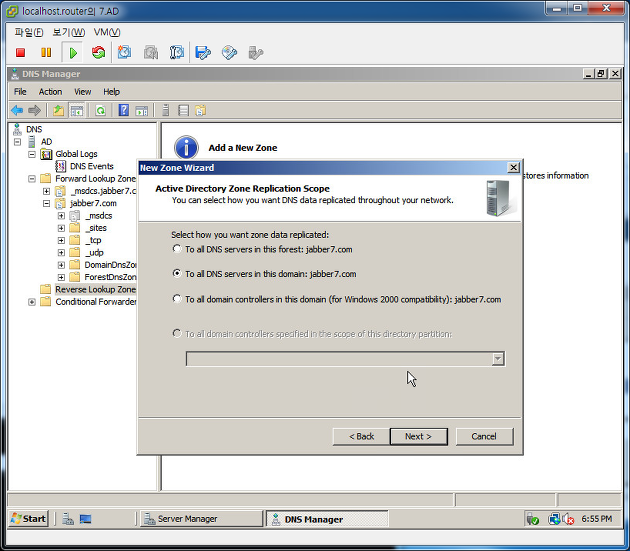Viewport: 630px width, 551px height.
Task: Cancel the New Zone Wizard
Action: (484, 436)
